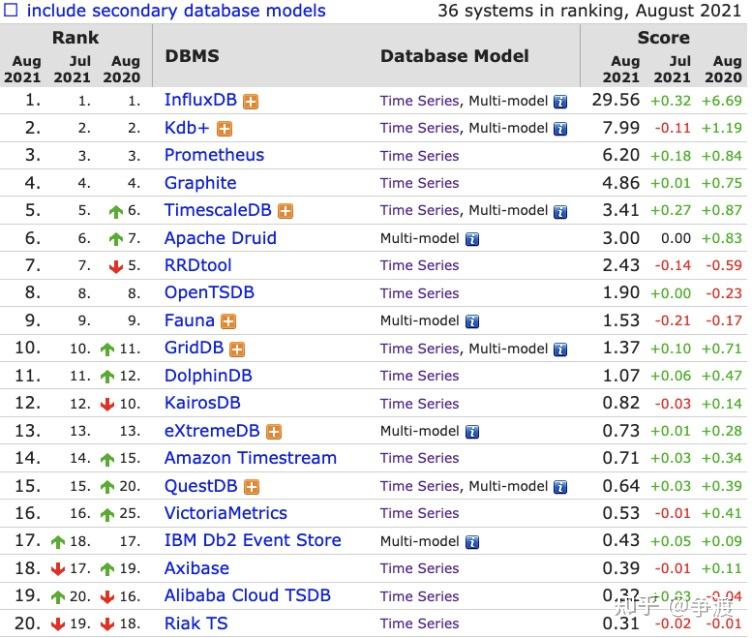
Task: Open the DolphinDB link
Action: [208, 376]
